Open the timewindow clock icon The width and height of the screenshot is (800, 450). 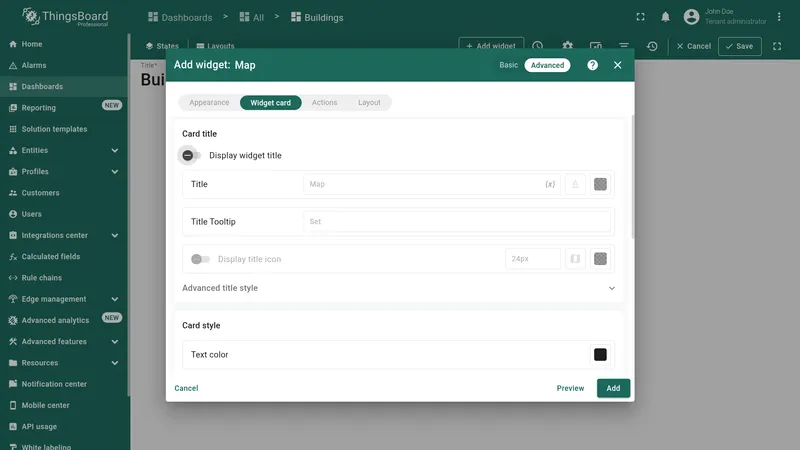tap(538, 46)
